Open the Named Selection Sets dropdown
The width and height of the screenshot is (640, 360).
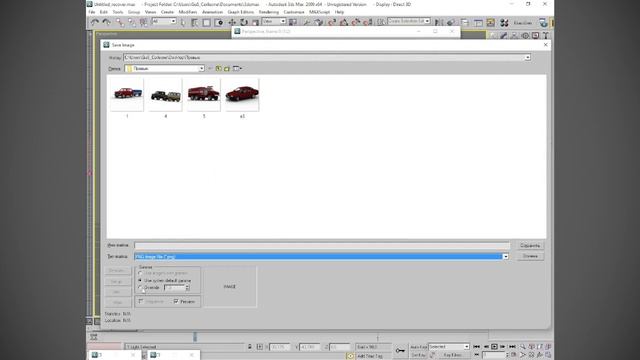click(x=409, y=21)
